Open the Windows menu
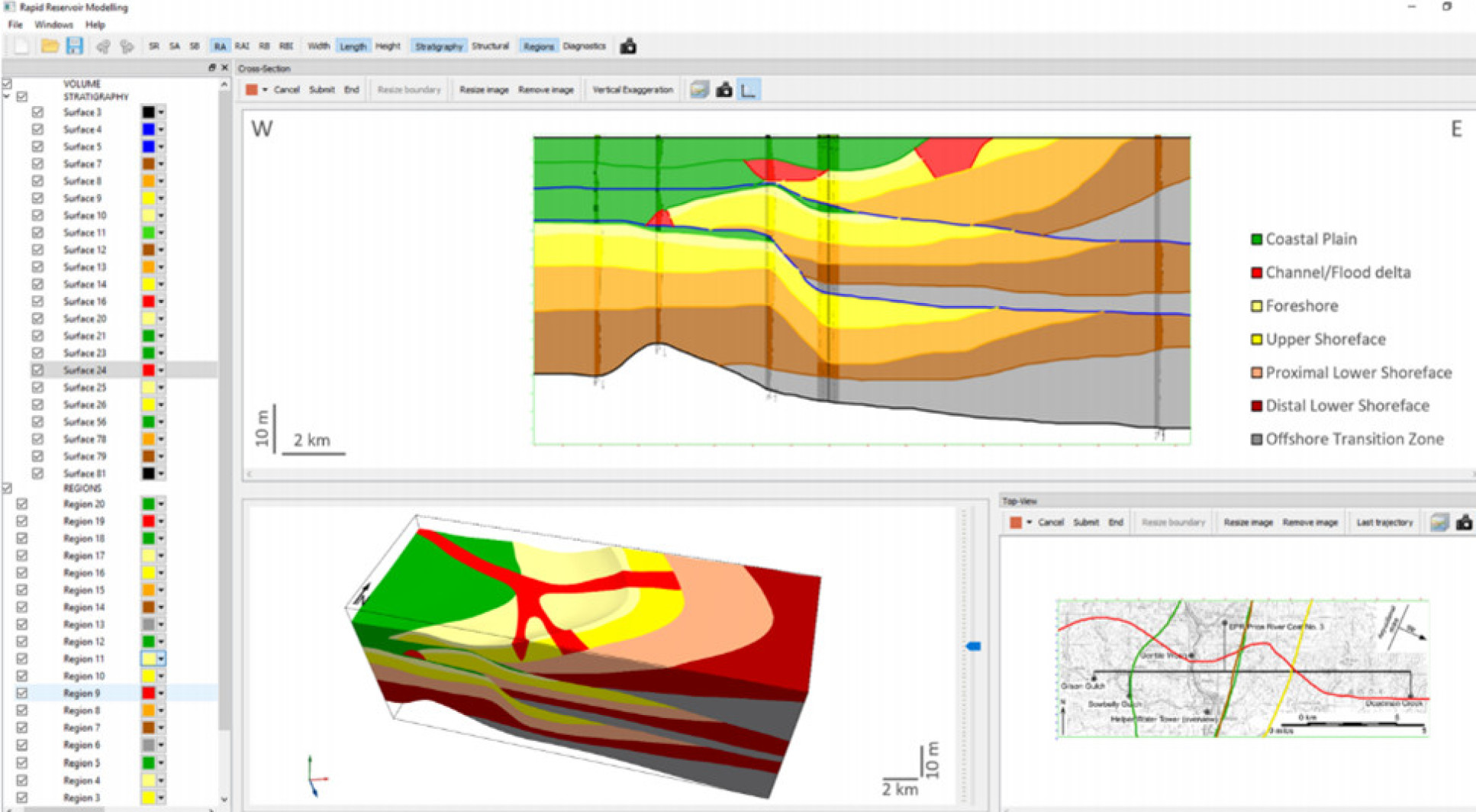This screenshot has height=812, width=1476. pos(53,24)
